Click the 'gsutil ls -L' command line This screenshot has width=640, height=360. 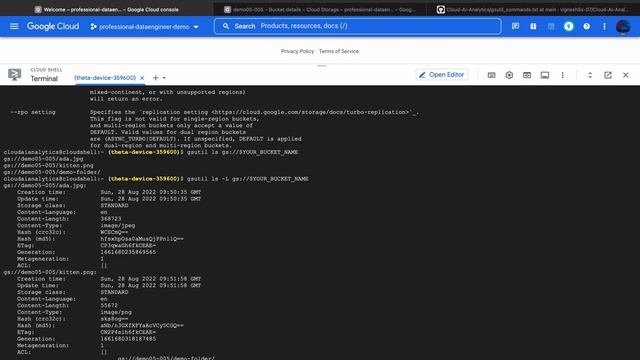coord(248,179)
